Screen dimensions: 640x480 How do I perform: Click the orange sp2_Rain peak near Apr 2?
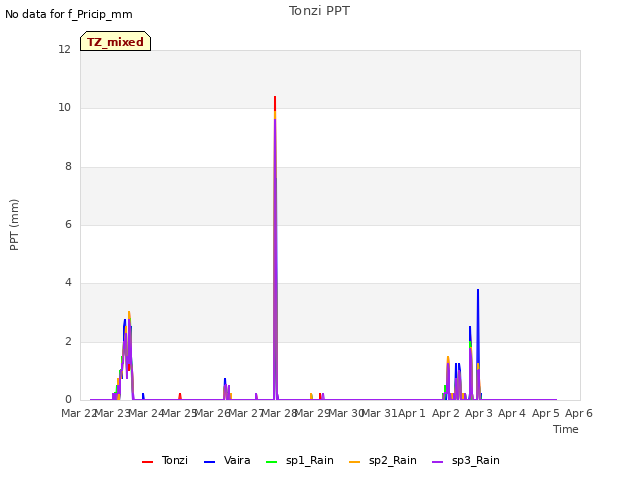click(448, 359)
